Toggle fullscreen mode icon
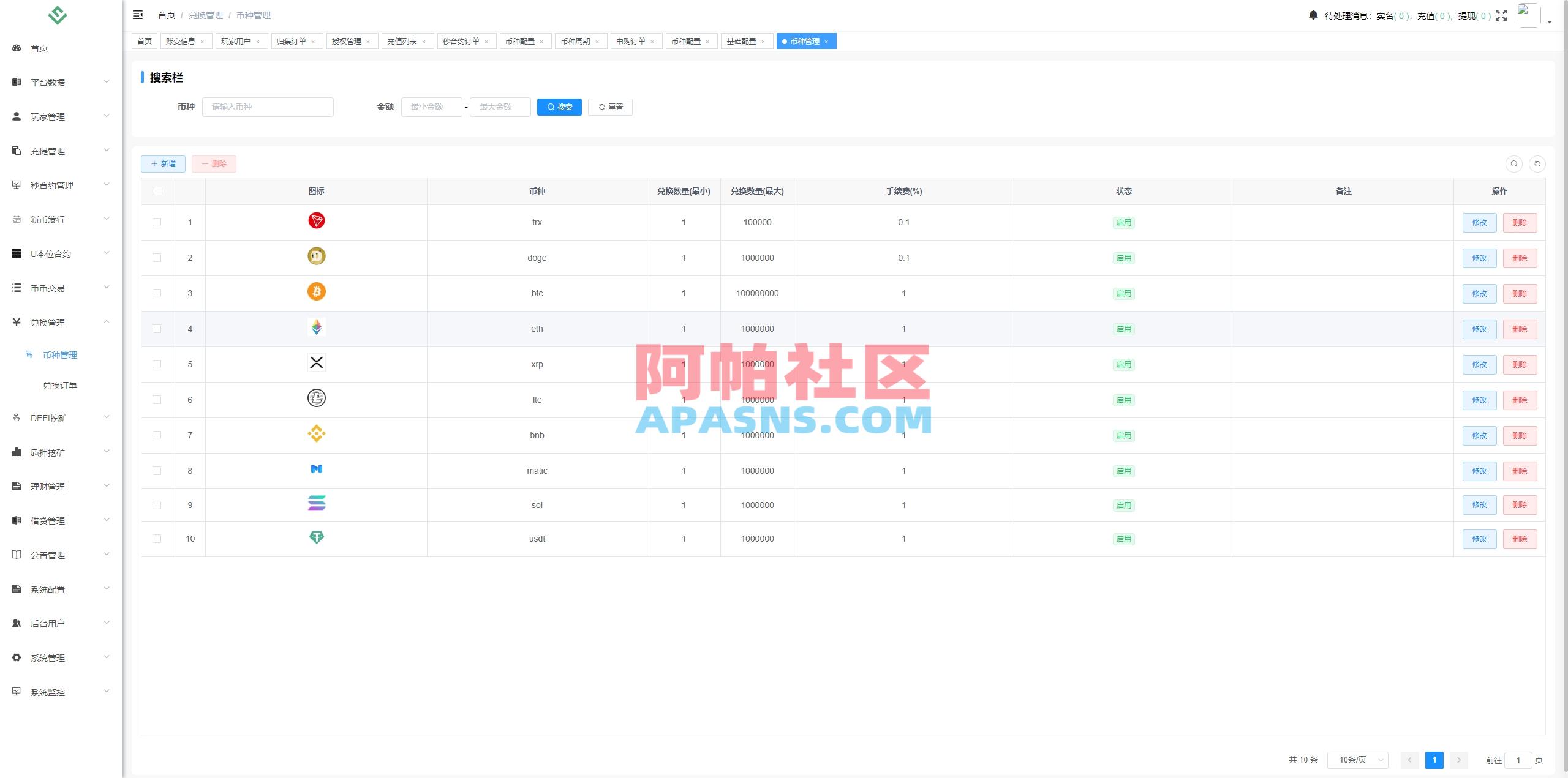Screen dimensions: 1568x778 pyautogui.click(x=1501, y=15)
